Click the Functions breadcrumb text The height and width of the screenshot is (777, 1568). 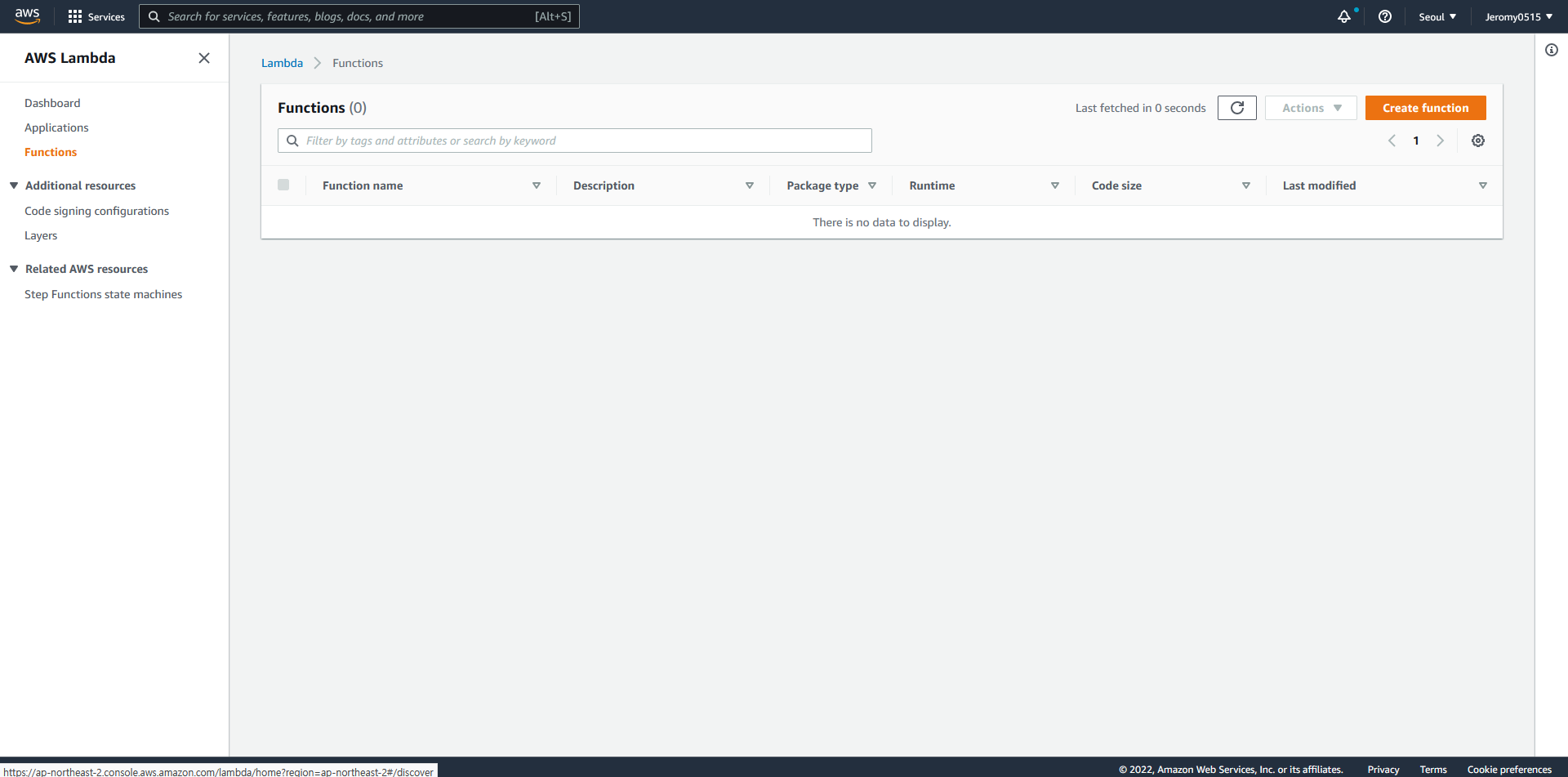[x=358, y=63]
